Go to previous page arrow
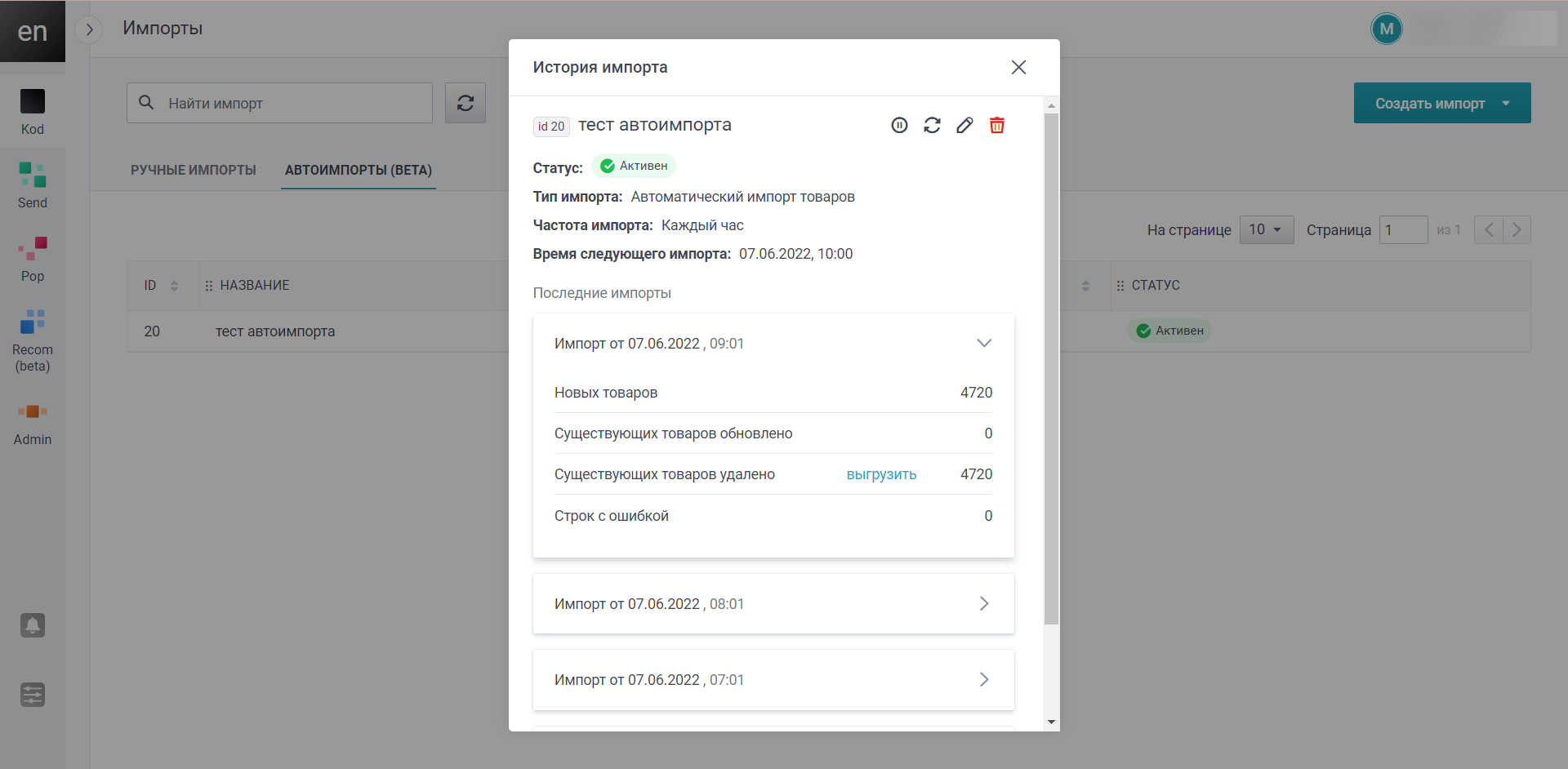 click(x=1489, y=229)
